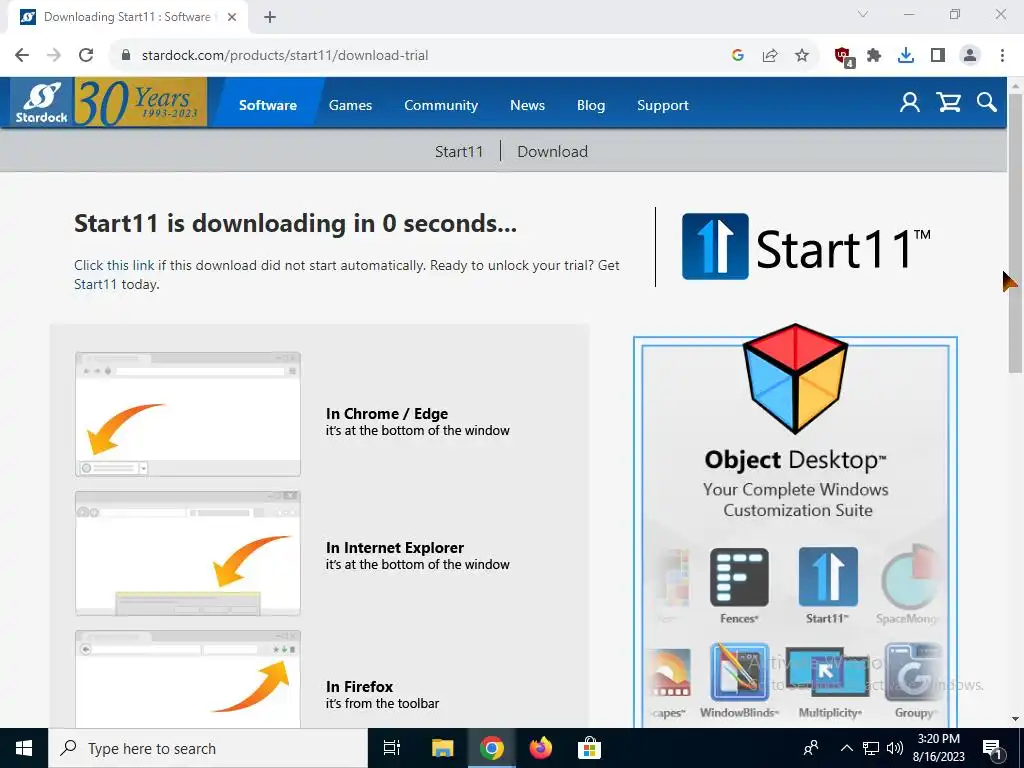Open the Blog menu item

click(591, 105)
